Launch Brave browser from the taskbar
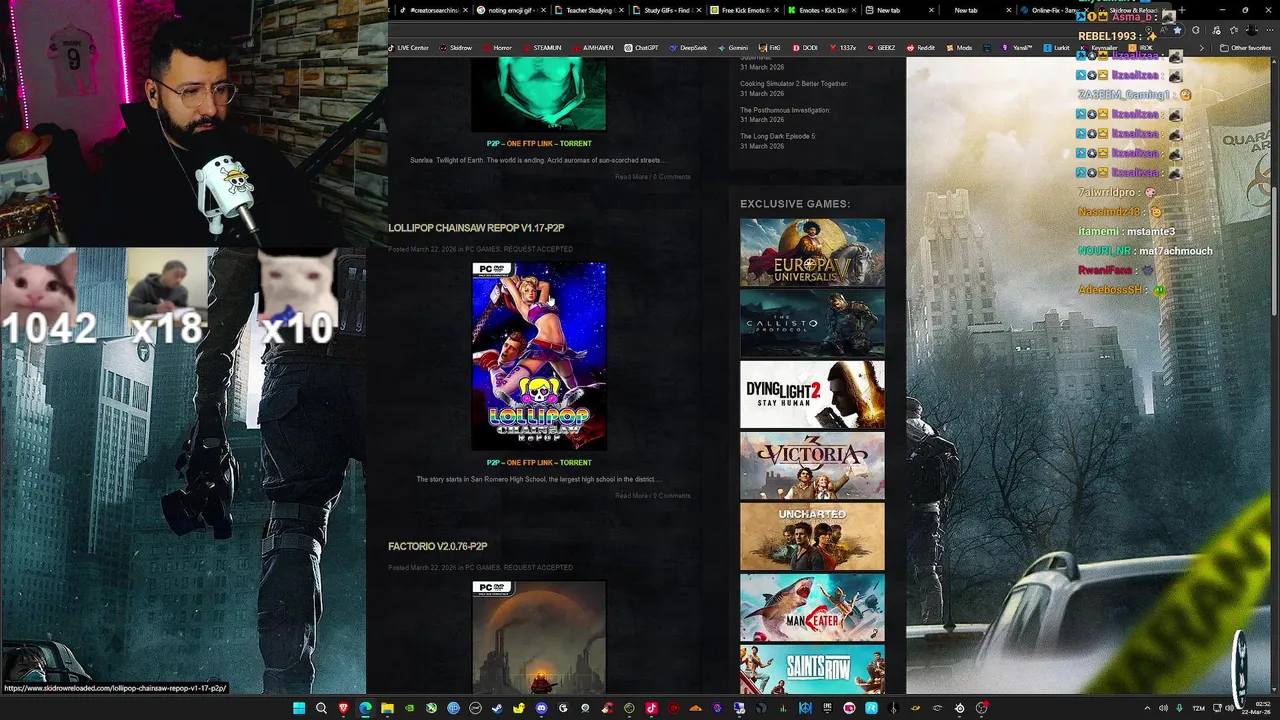 (x=343, y=708)
